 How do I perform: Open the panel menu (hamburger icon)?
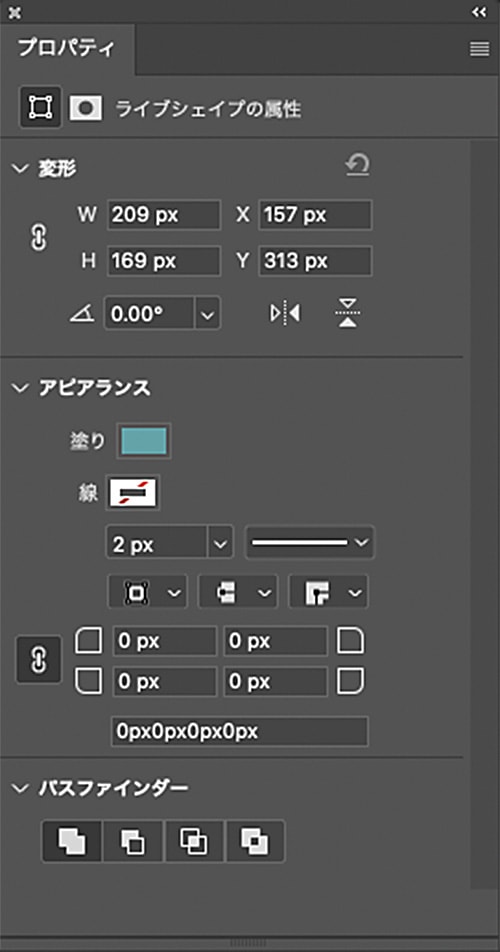pyautogui.click(x=479, y=50)
